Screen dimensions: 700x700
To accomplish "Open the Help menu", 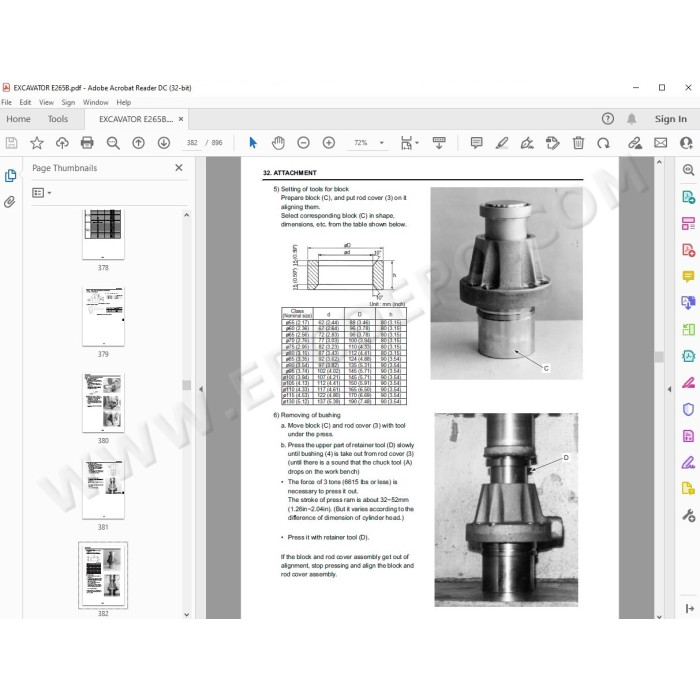I will [x=124, y=102].
